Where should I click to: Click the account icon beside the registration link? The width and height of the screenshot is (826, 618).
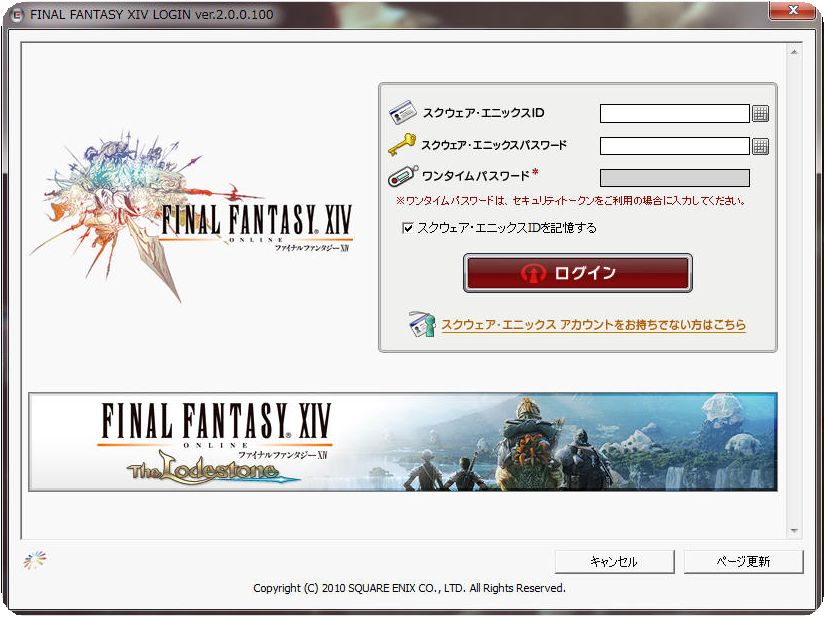[422, 324]
